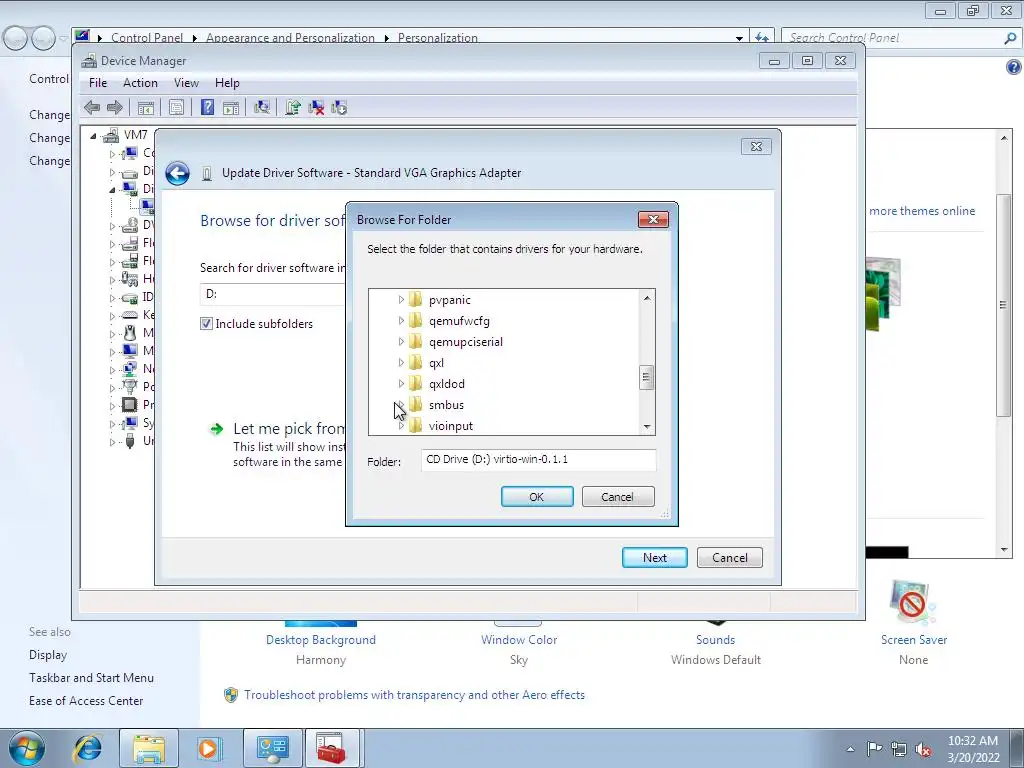Expand qxldod folder arrow
The image size is (1024, 768).
pyautogui.click(x=401, y=383)
